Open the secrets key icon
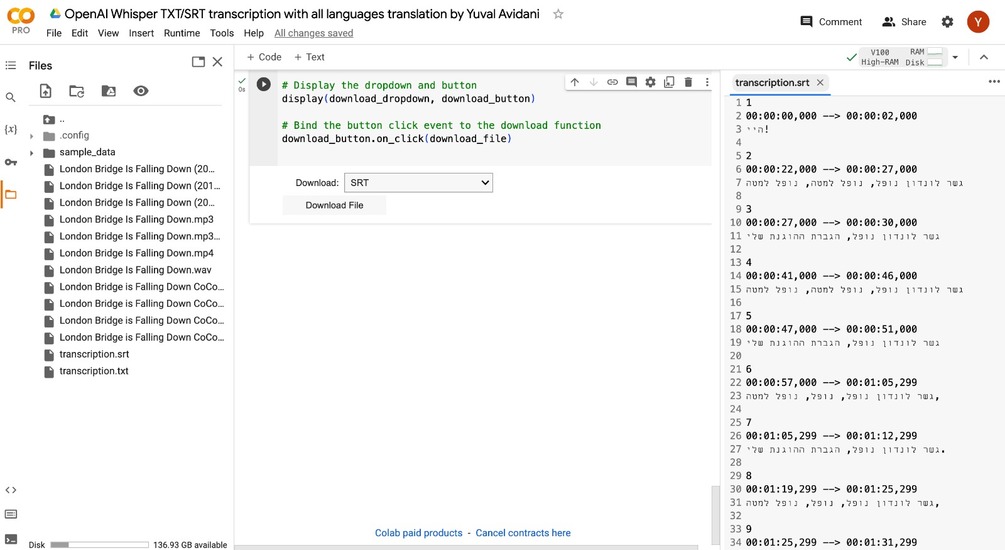This screenshot has height=550, width=1005. [10, 162]
